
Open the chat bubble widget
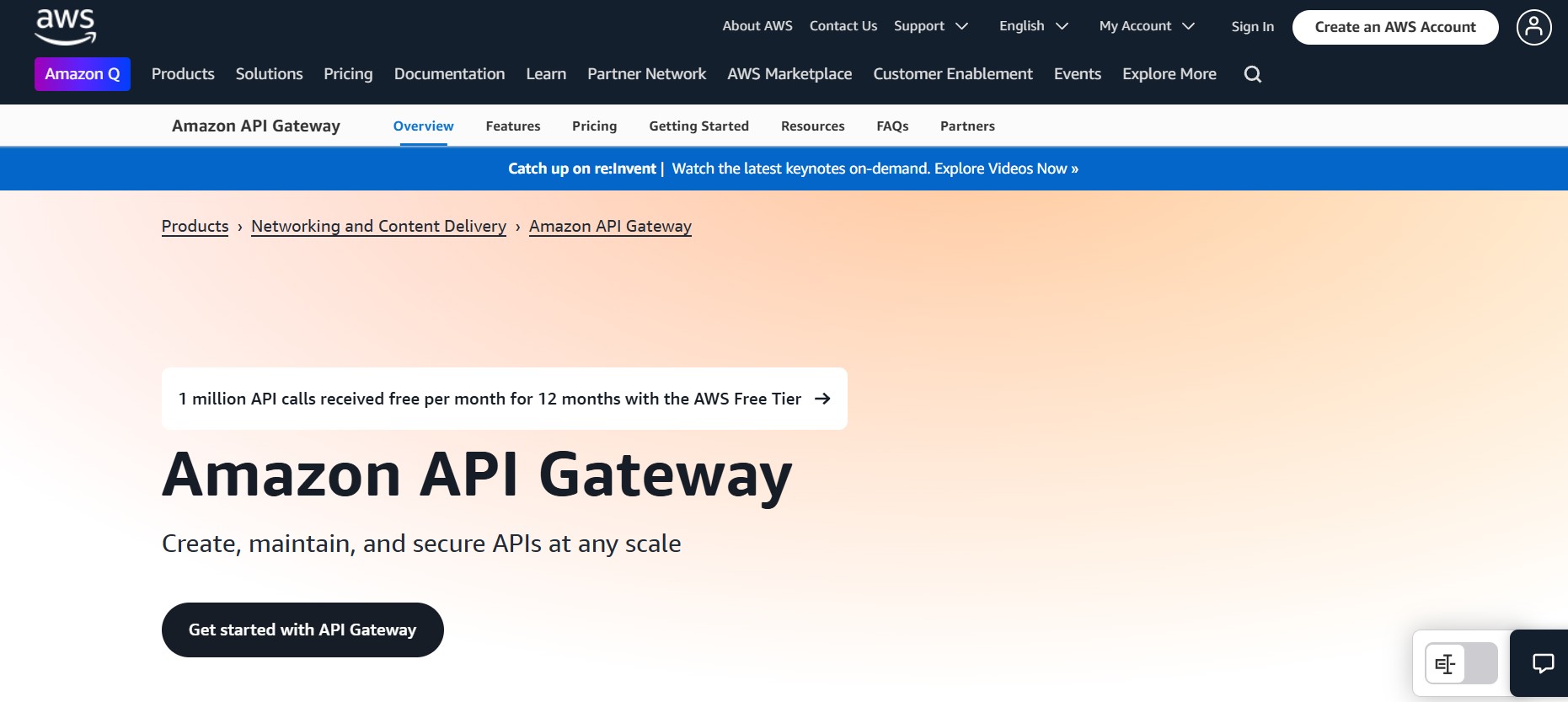[x=1542, y=663]
